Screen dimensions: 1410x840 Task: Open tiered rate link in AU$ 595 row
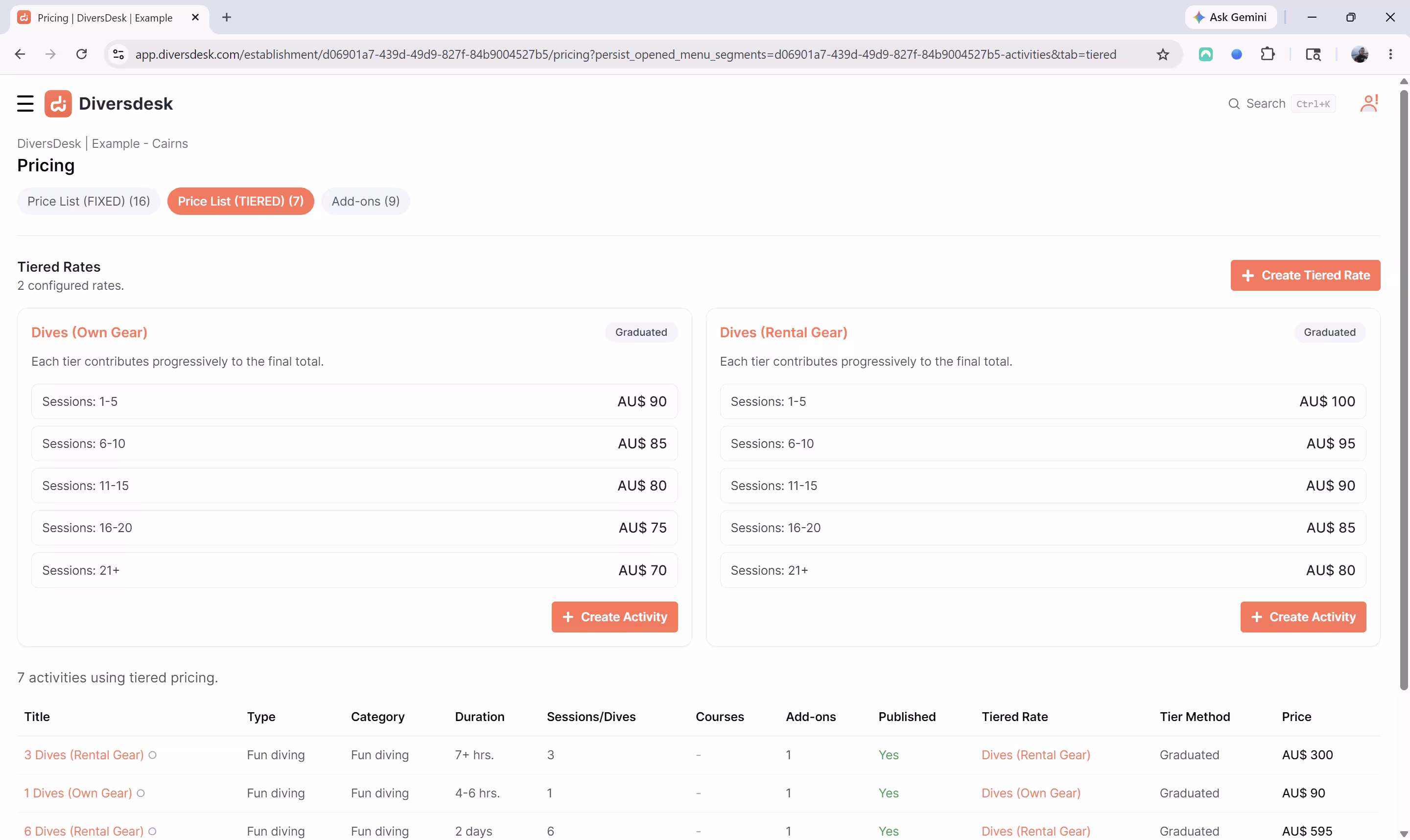coord(1036,832)
